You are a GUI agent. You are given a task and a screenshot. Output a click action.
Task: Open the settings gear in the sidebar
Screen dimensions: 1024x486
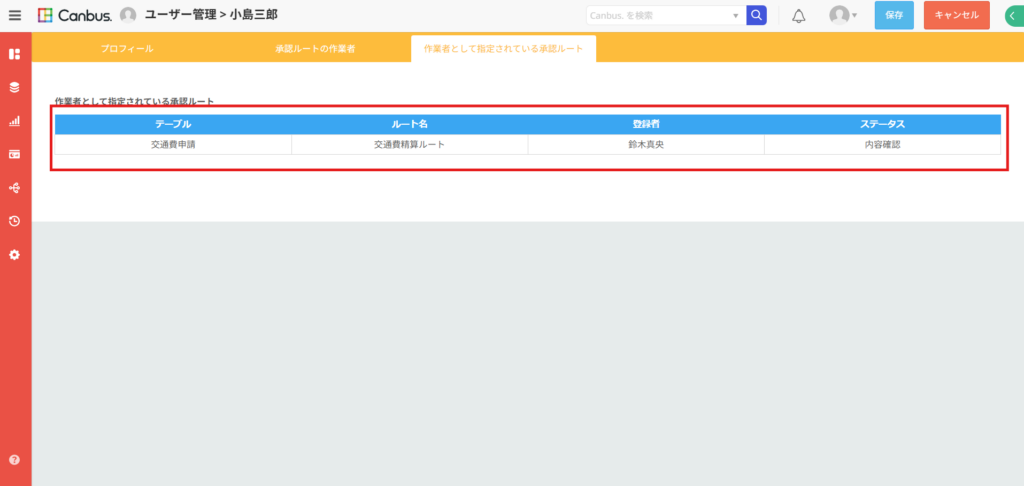click(14, 255)
